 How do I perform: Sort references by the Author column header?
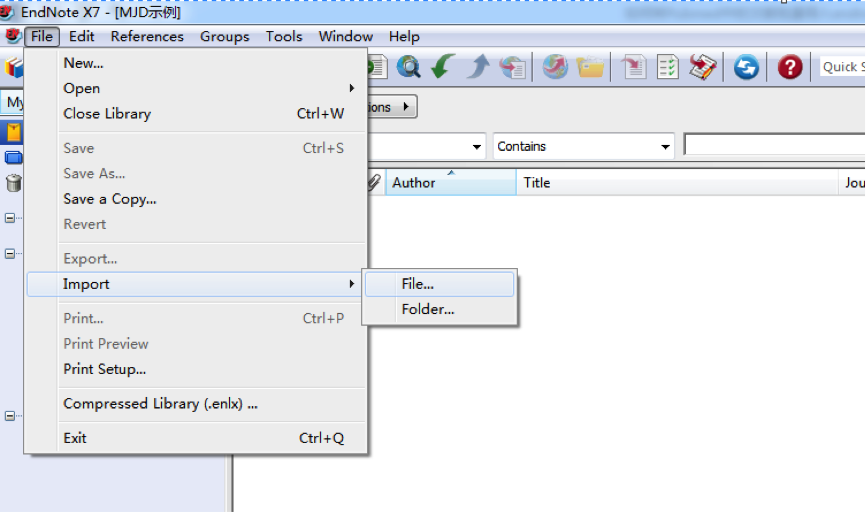[414, 183]
